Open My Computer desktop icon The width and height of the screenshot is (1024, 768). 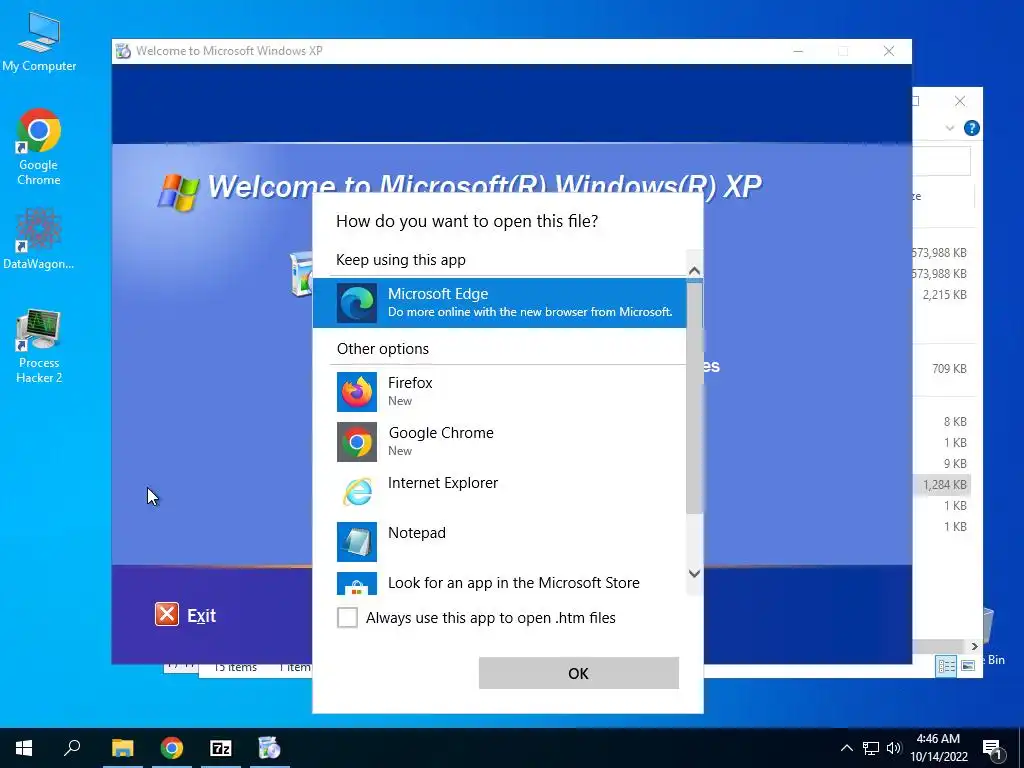coord(39,42)
